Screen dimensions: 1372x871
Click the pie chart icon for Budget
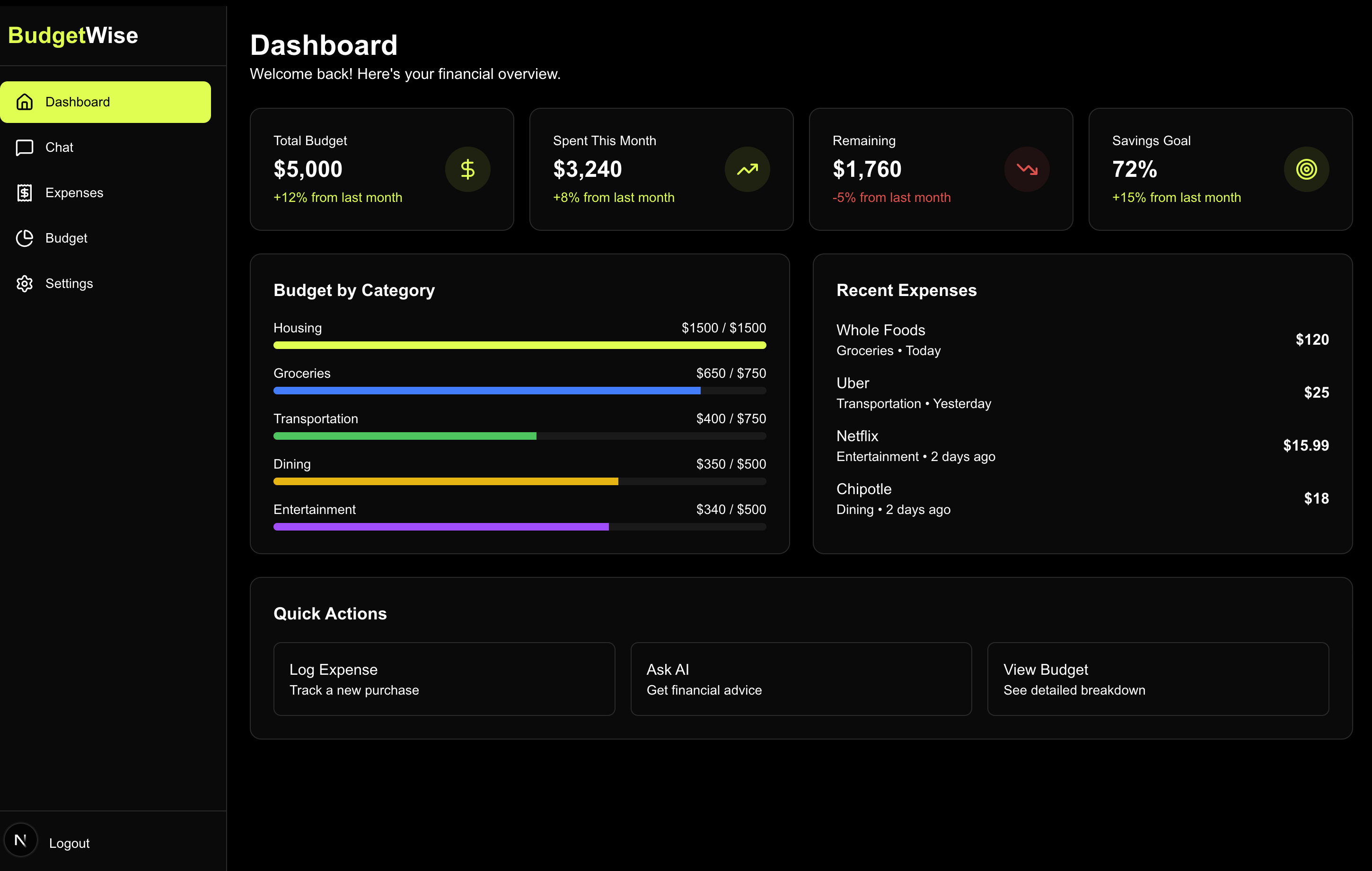[25, 238]
